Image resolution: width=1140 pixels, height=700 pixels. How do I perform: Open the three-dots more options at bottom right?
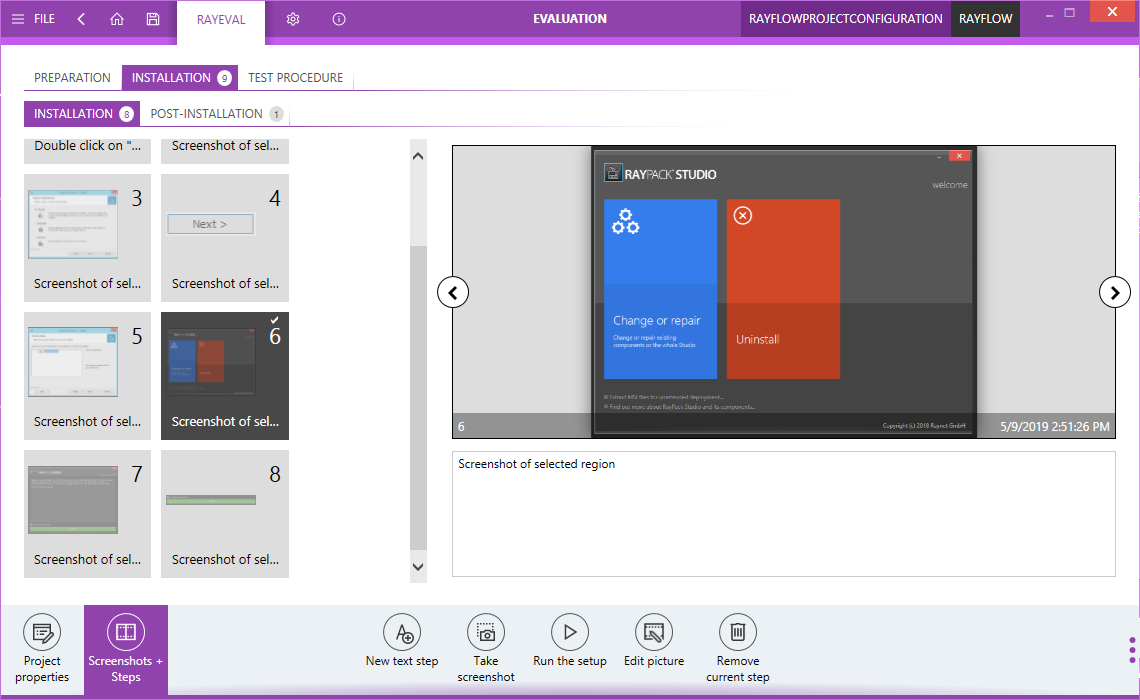point(1132,650)
